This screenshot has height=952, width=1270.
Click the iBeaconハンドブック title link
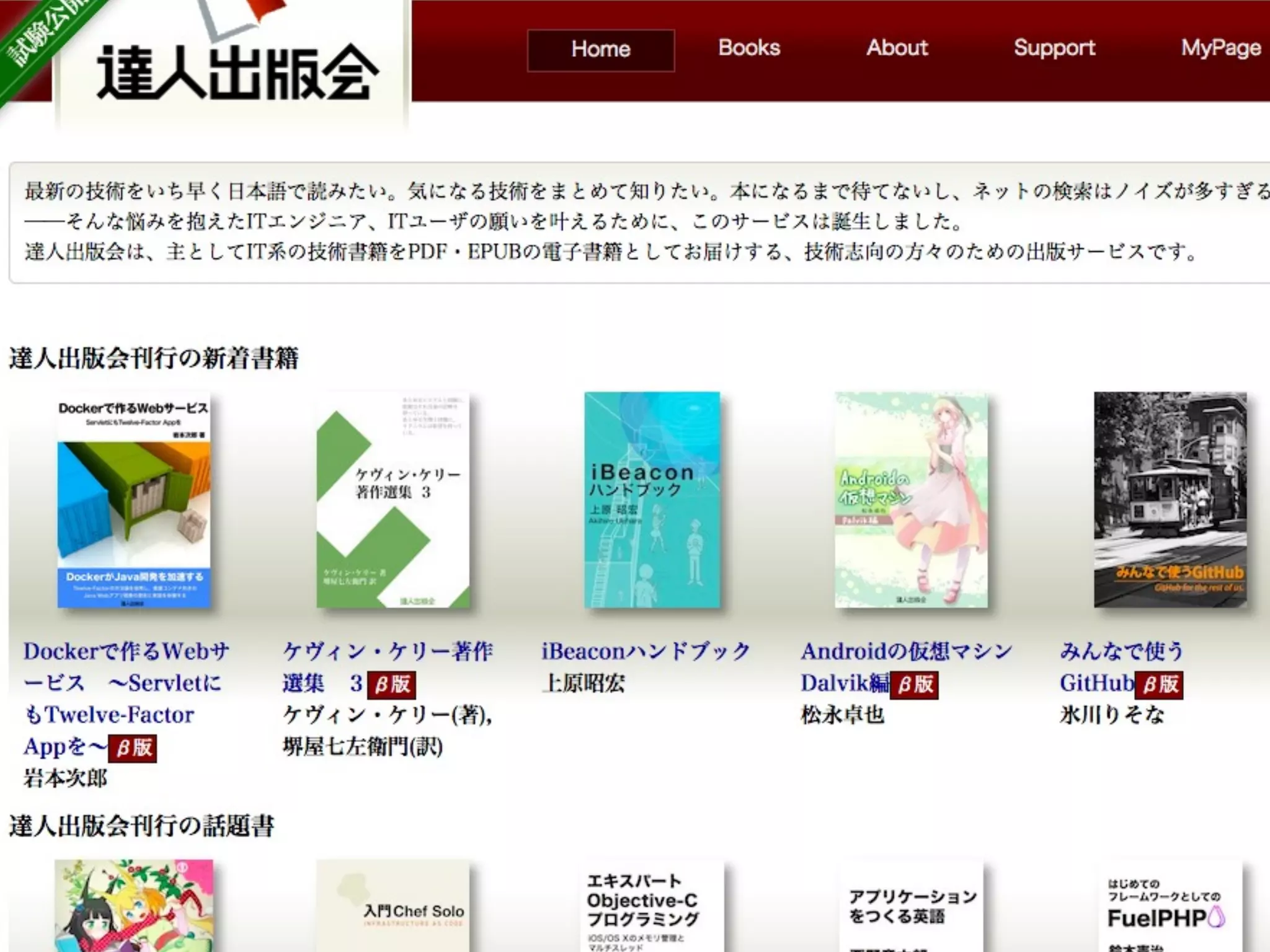point(646,652)
